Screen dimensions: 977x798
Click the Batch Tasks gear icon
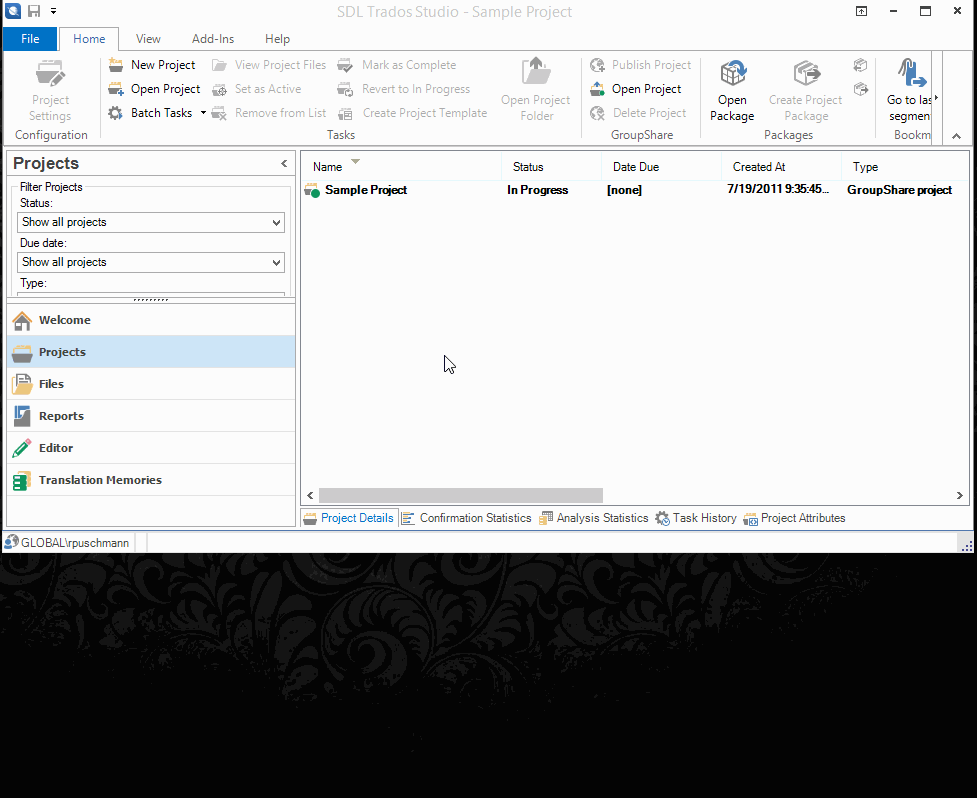click(x=115, y=113)
